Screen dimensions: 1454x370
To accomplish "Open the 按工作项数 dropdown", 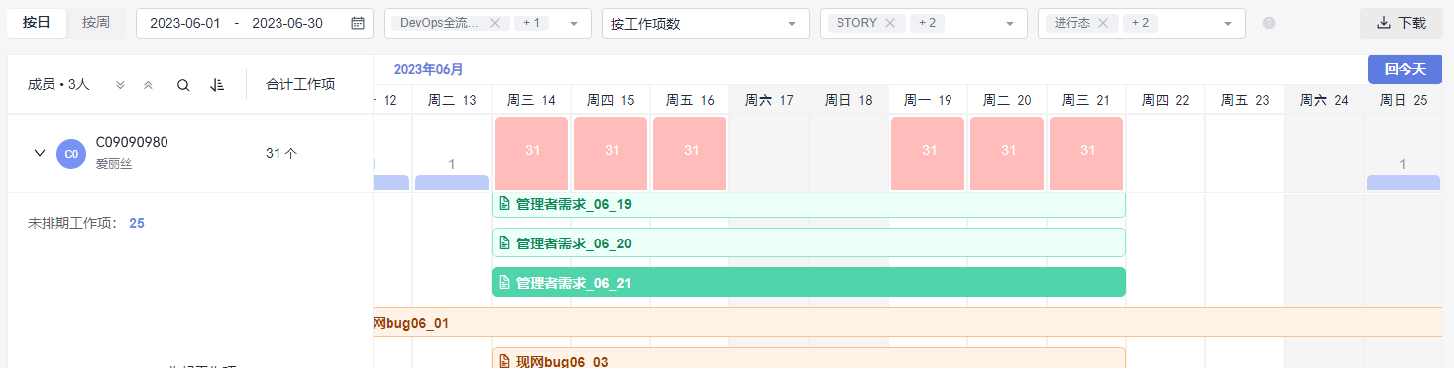I will coord(705,23).
